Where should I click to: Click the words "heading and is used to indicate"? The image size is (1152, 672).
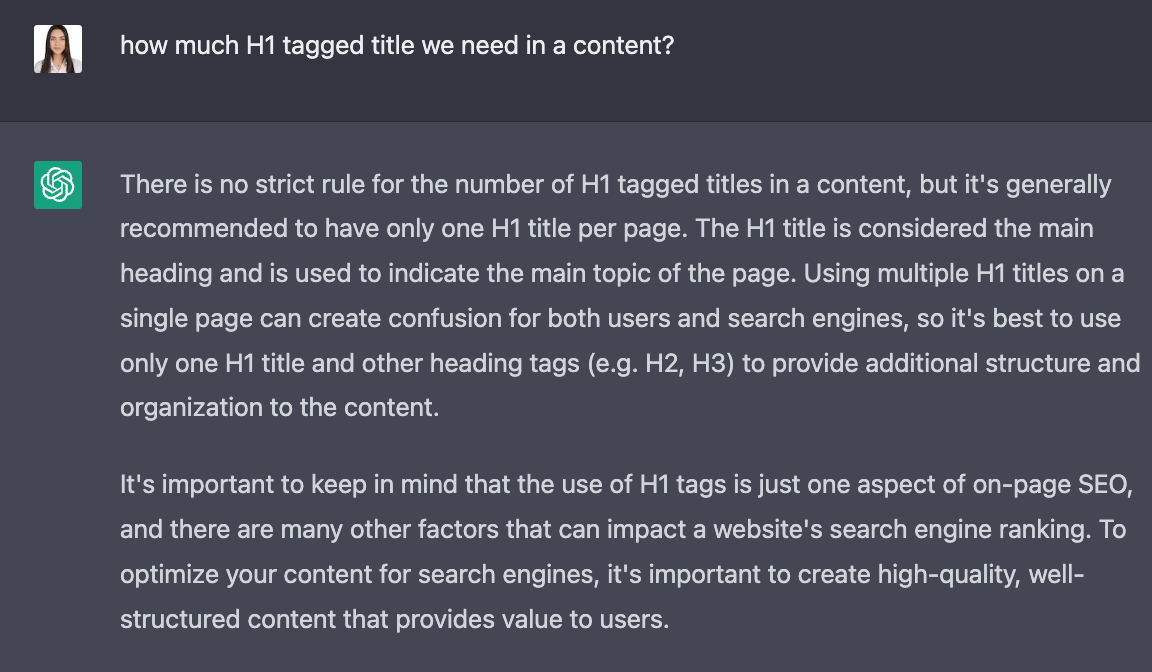(300, 274)
